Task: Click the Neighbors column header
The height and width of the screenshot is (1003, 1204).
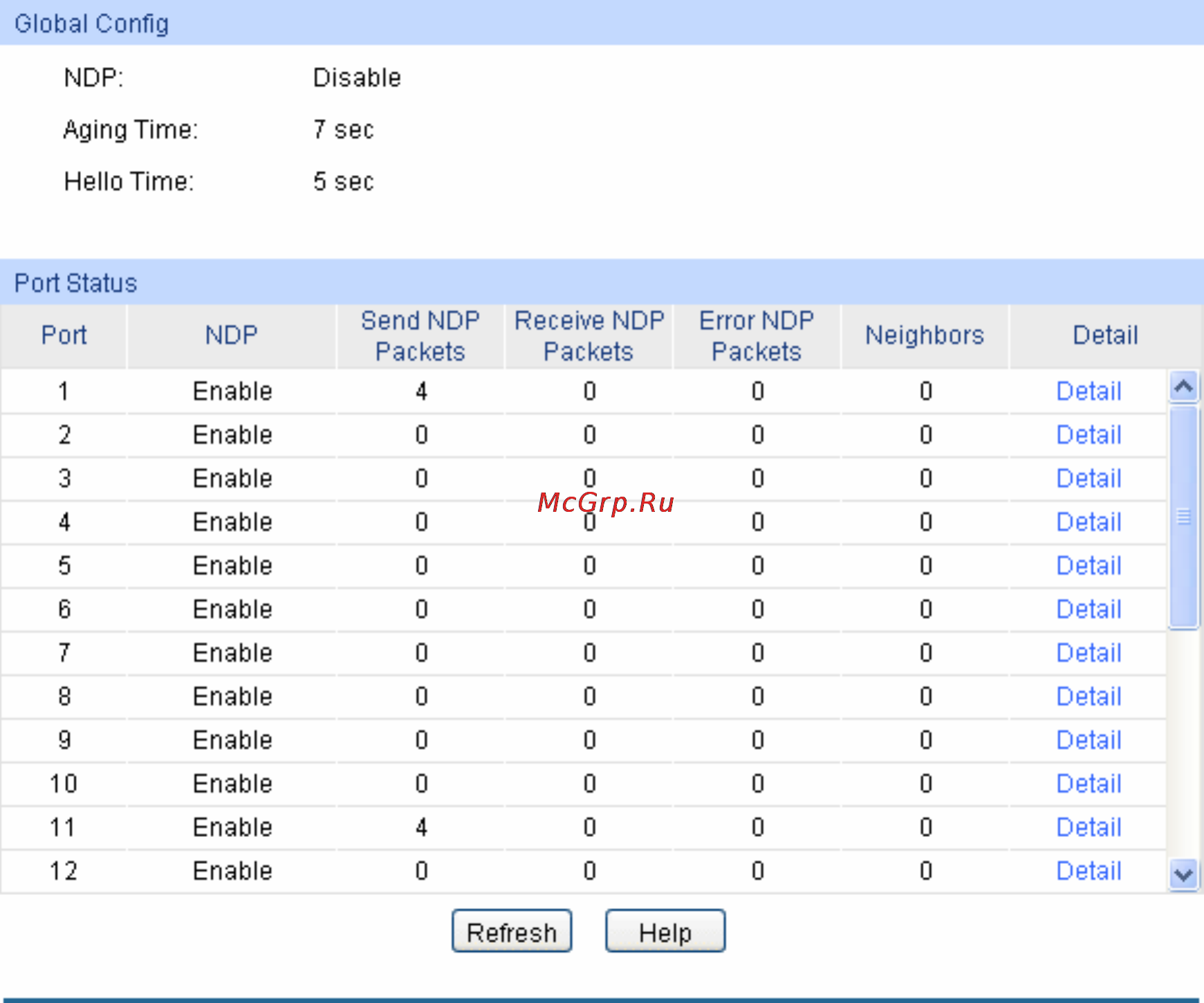Action: tap(925, 336)
